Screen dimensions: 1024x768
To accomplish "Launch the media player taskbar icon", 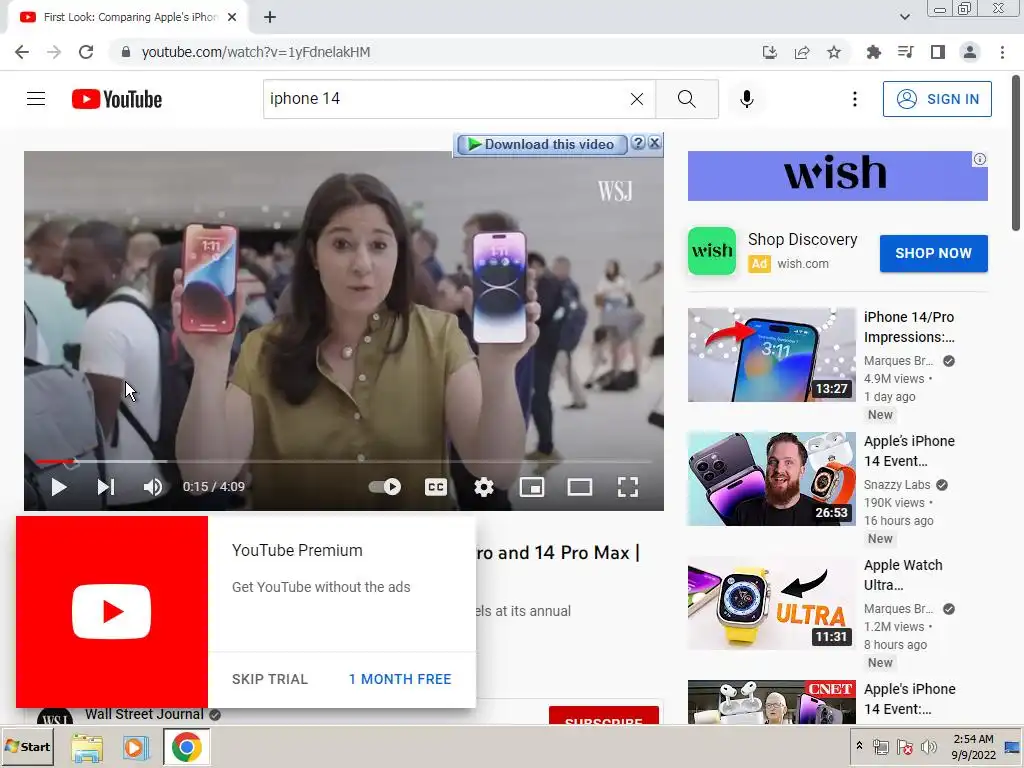I will [x=136, y=747].
